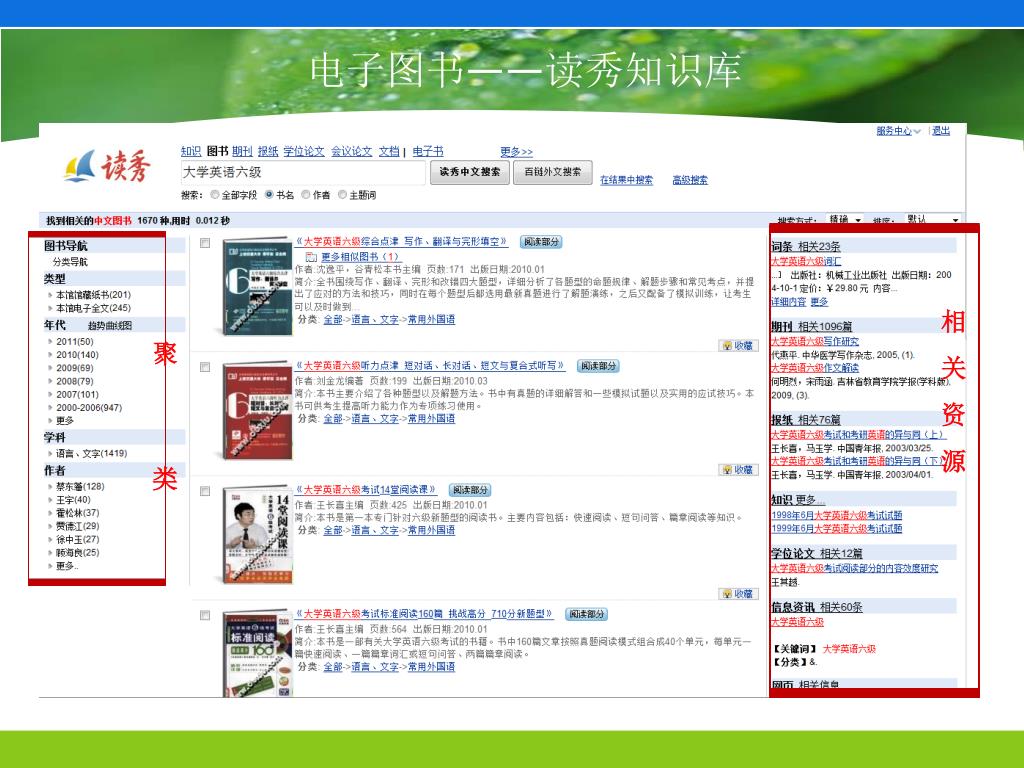Switch to the 电子书 search tab
This screenshot has width=1024, height=768.
pyautogui.click(x=428, y=151)
